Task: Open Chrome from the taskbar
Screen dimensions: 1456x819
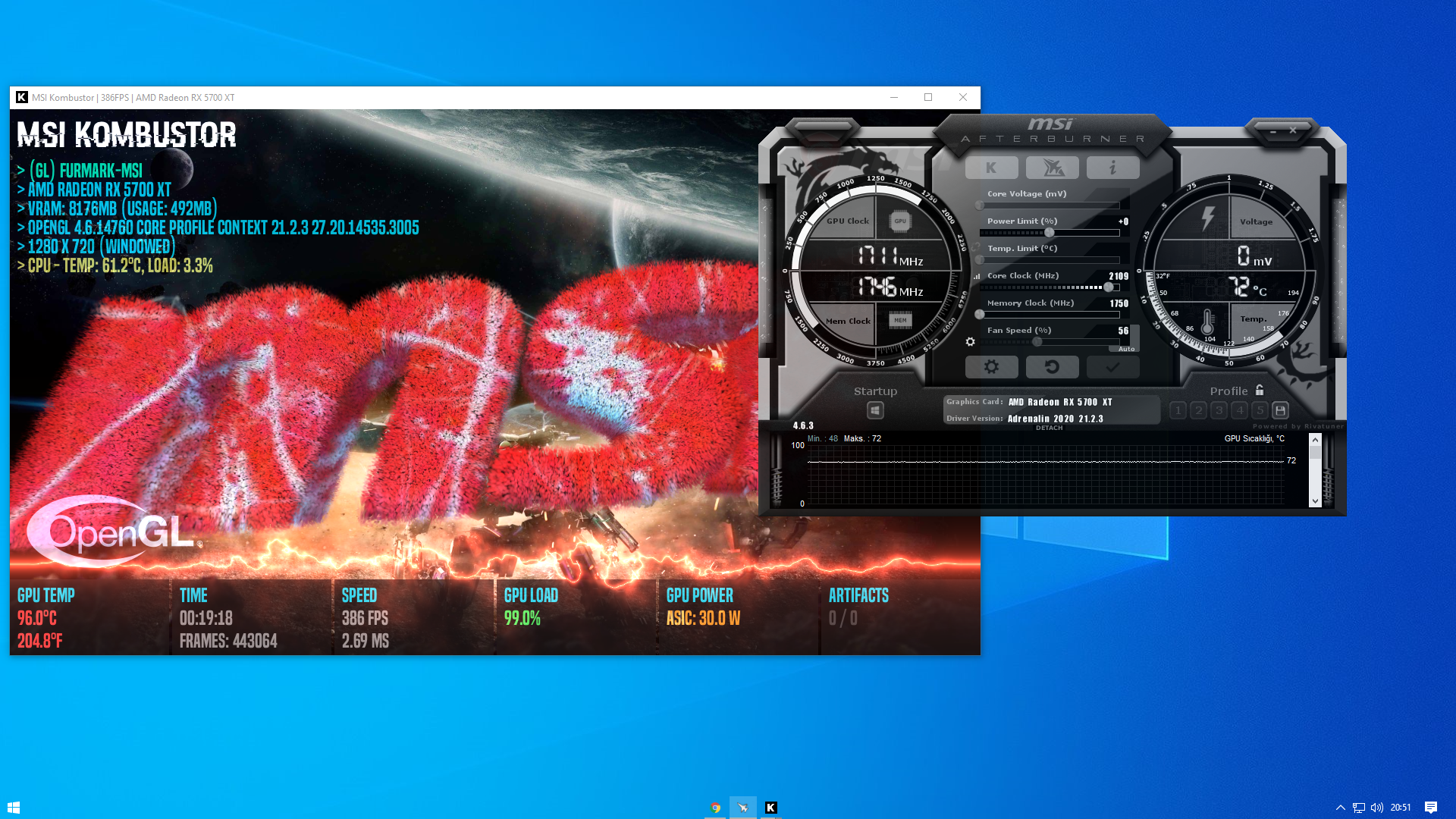Action: (715, 808)
